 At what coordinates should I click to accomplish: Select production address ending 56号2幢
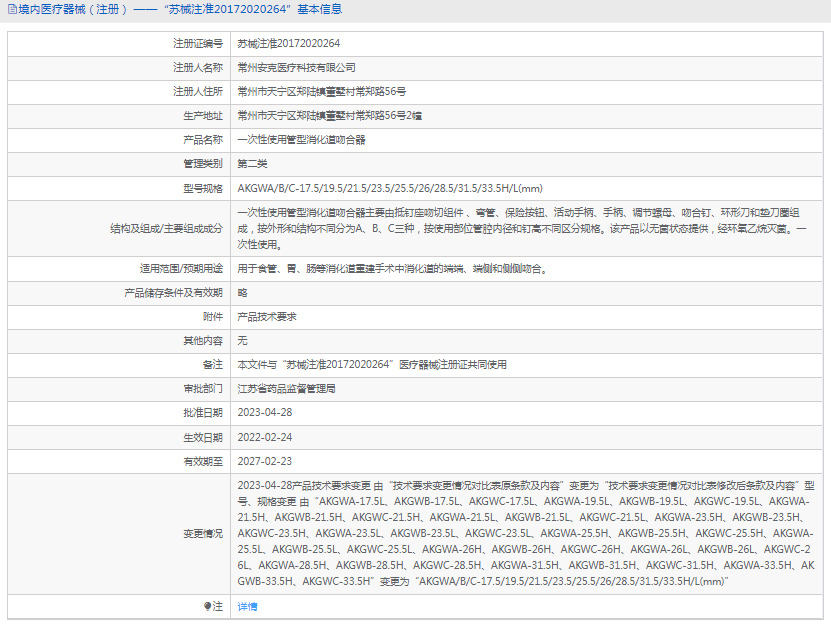(x=330, y=116)
